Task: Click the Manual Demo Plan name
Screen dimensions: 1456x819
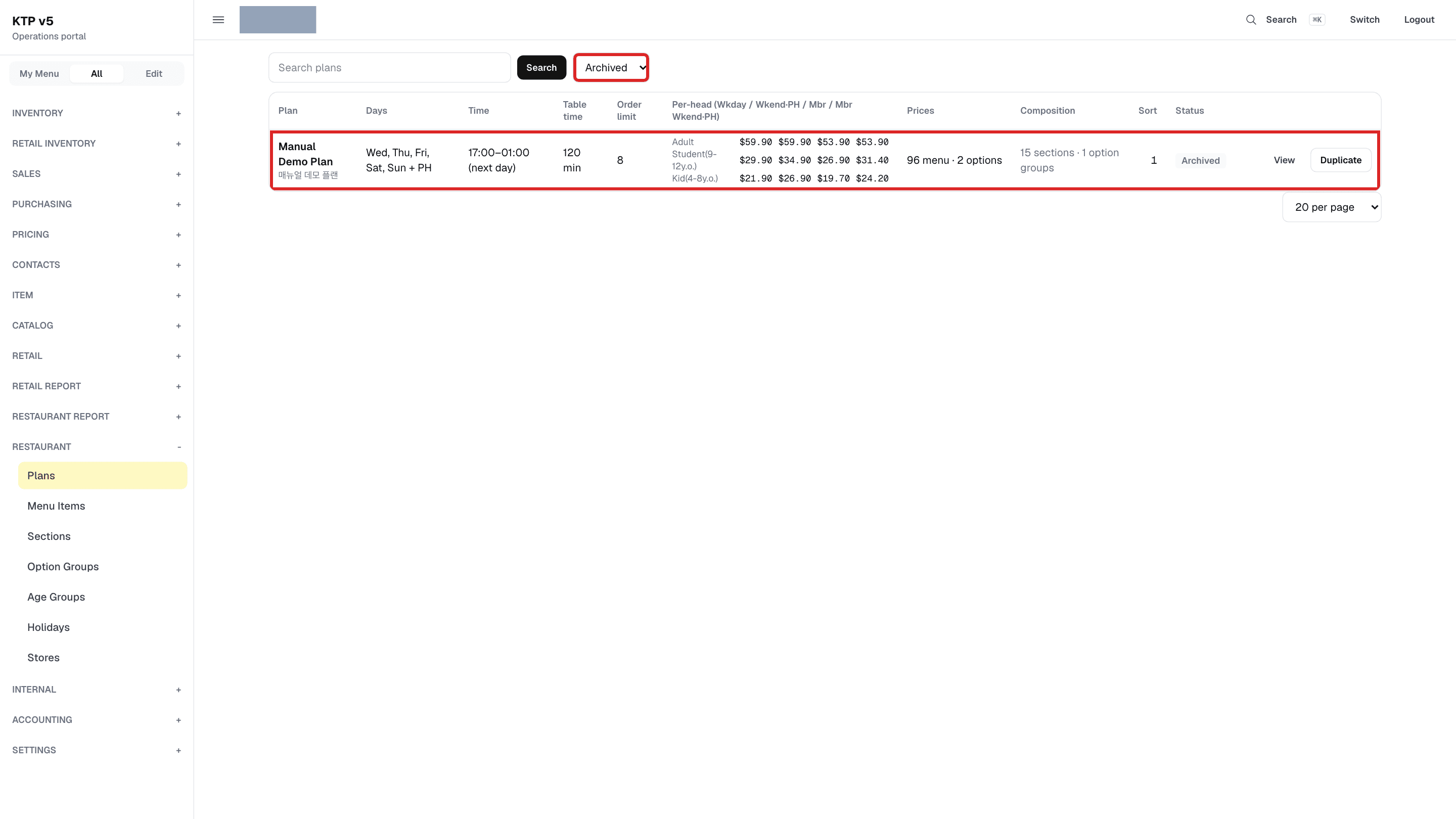Action: 305,154
